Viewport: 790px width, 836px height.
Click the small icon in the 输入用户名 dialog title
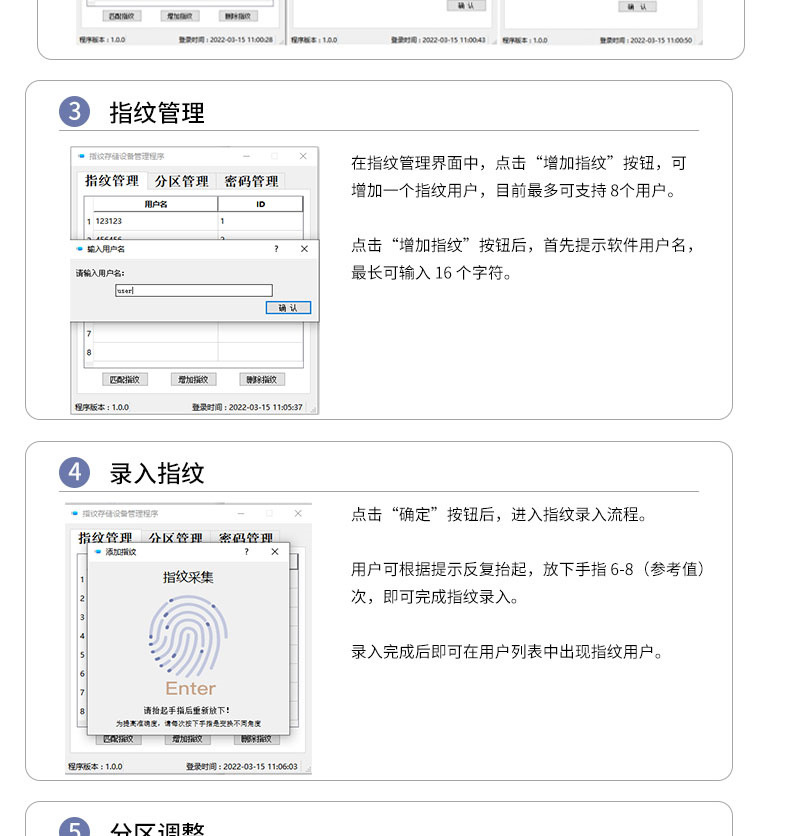pos(80,249)
